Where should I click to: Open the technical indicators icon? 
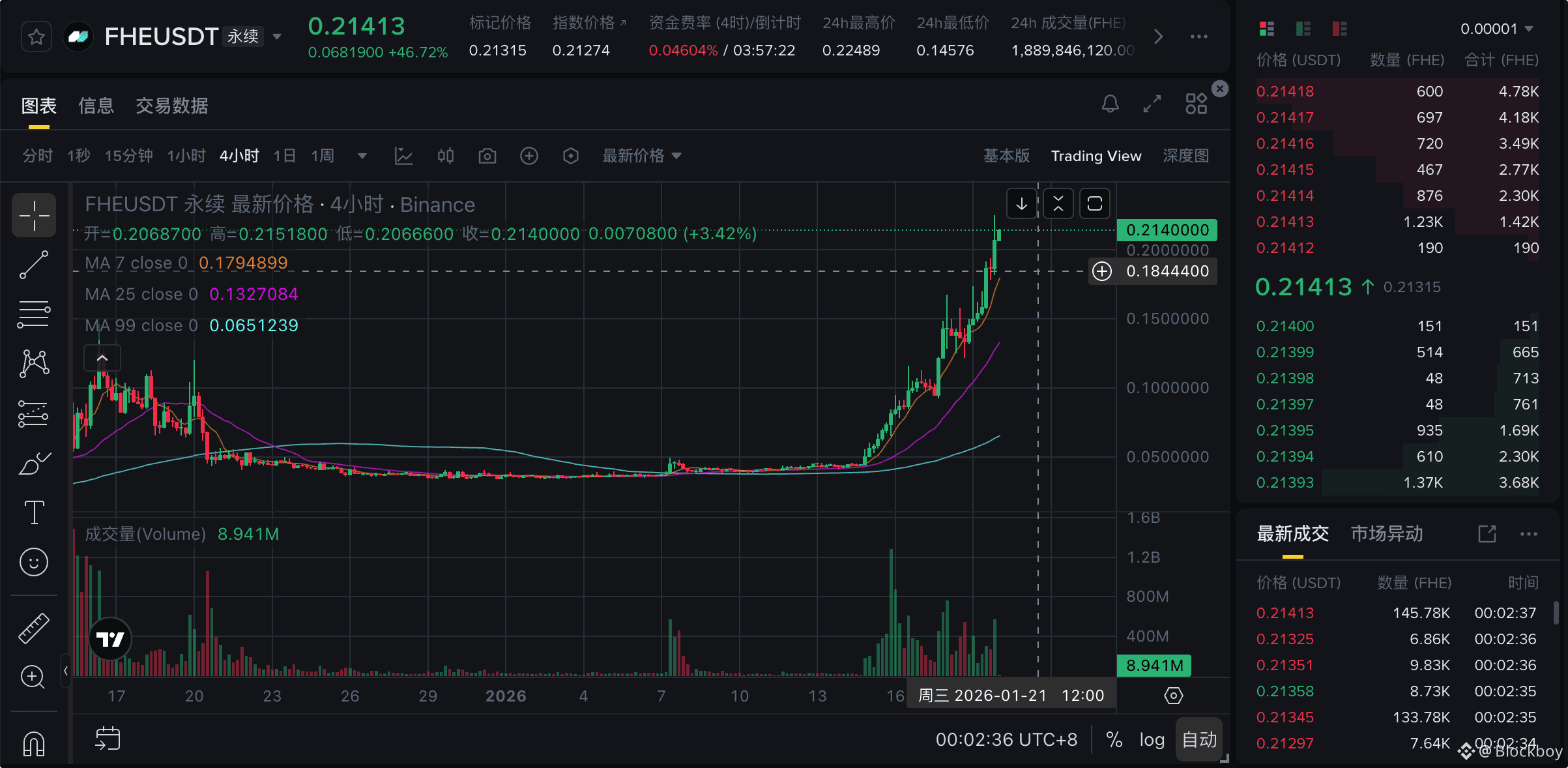[x=403, y=156]
